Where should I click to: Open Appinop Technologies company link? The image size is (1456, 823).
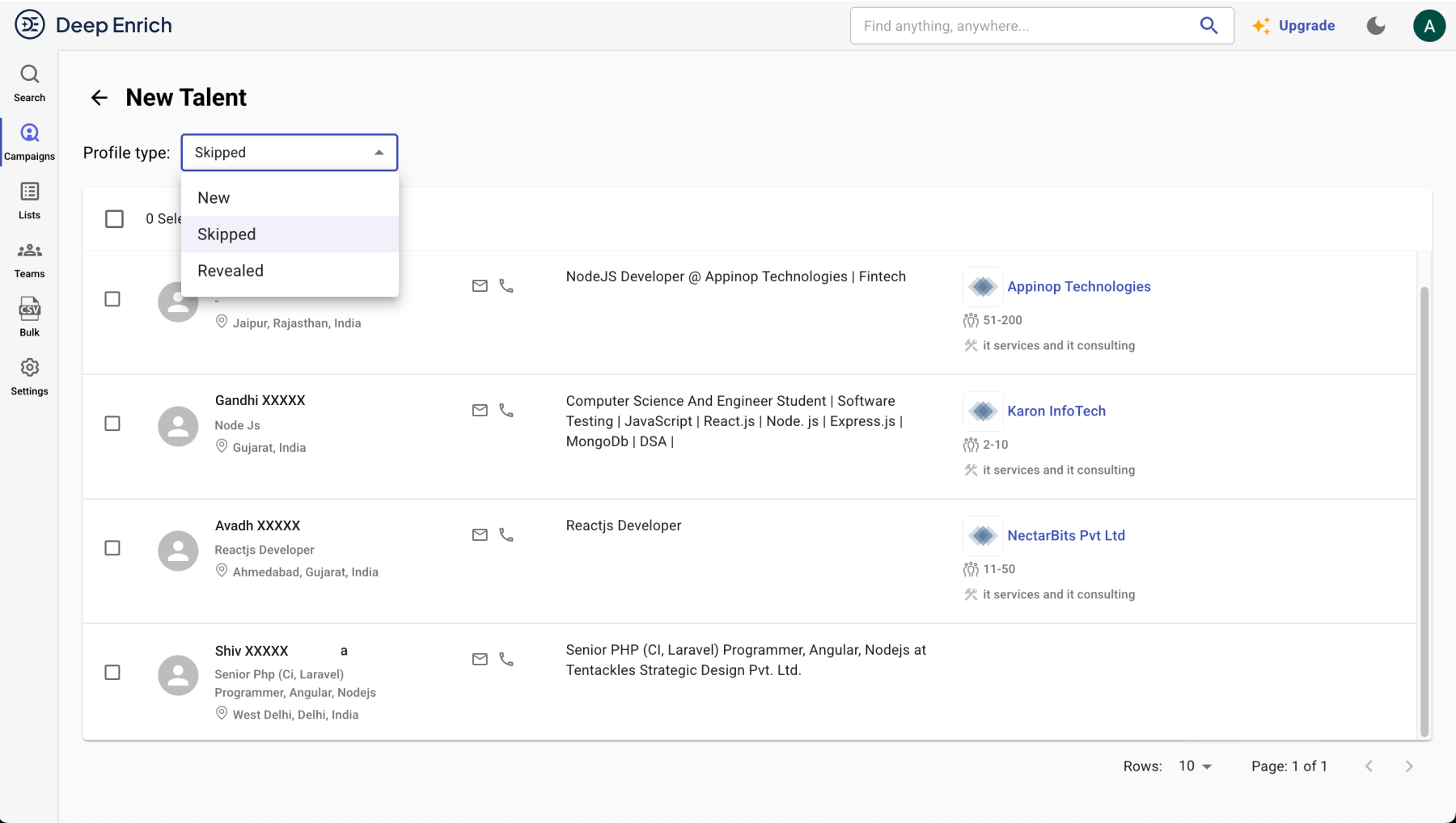[1078, 287]
